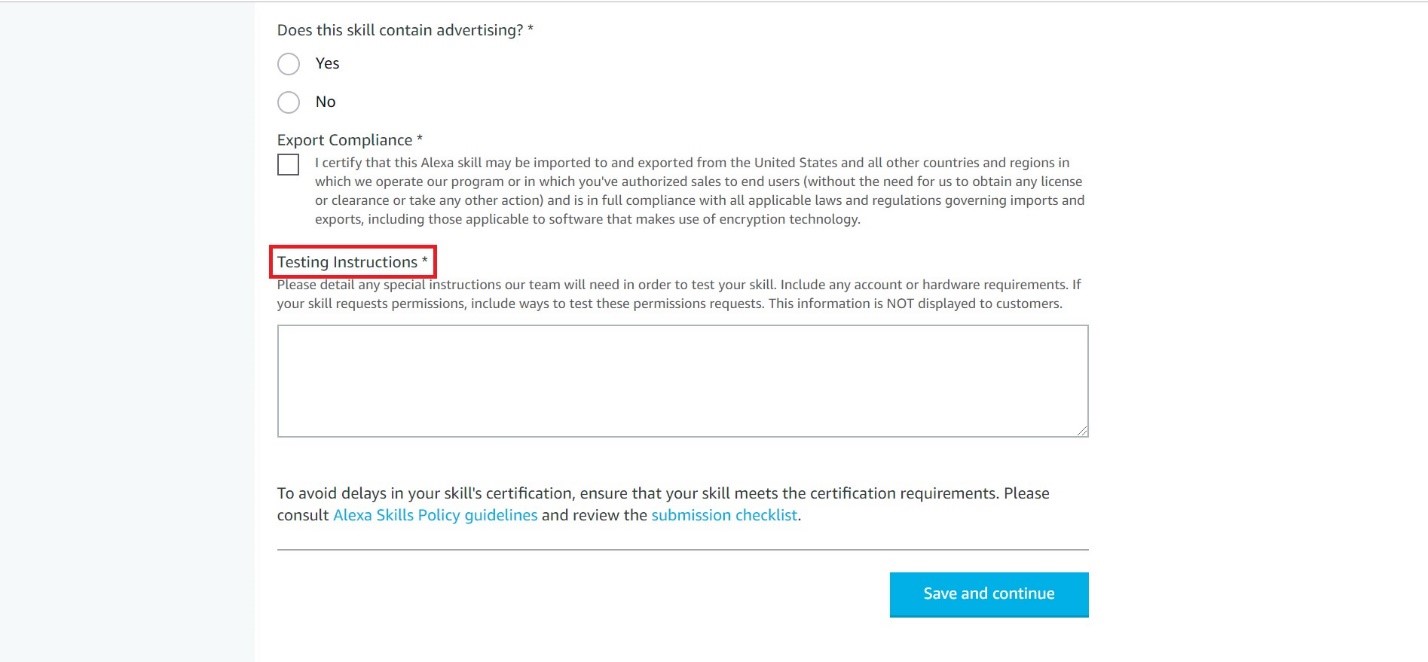Click the empty left sidebar panel
The image size is (1428, 662).
tap(127, 330)
